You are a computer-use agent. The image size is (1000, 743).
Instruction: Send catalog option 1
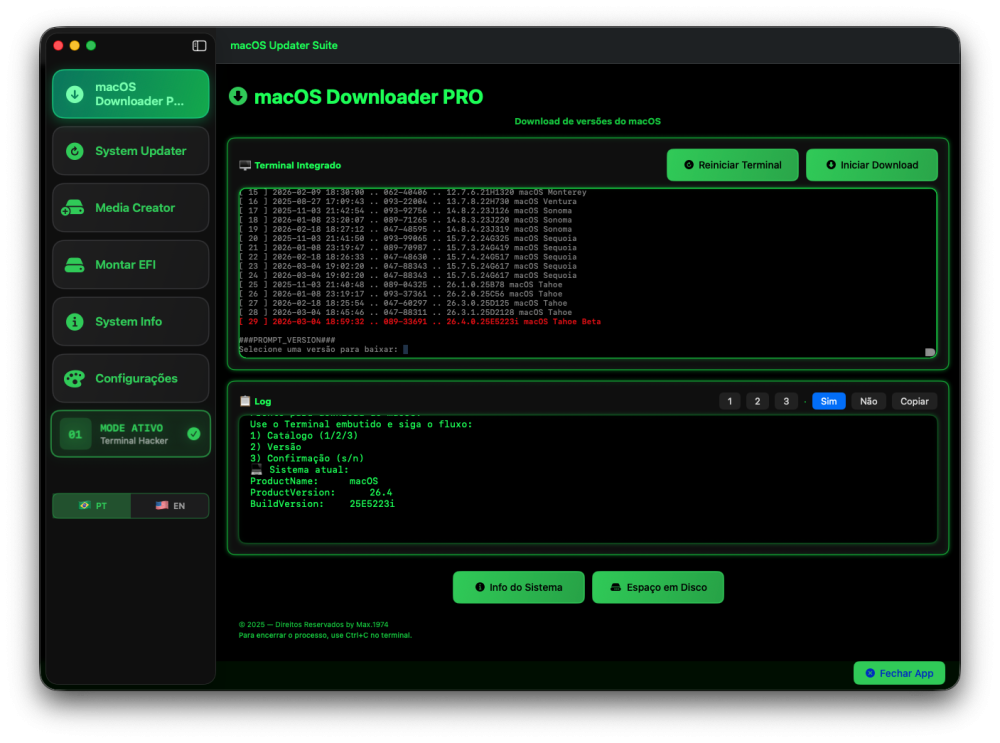(730, 401)
